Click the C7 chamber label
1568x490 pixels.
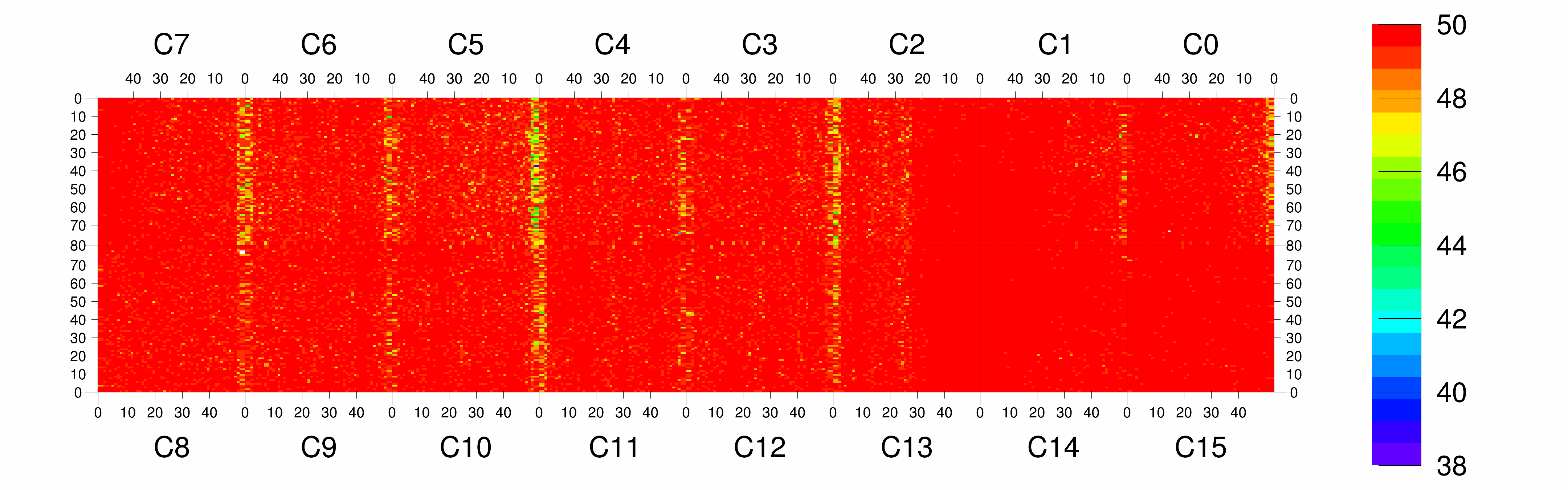[x=172, y=44]
